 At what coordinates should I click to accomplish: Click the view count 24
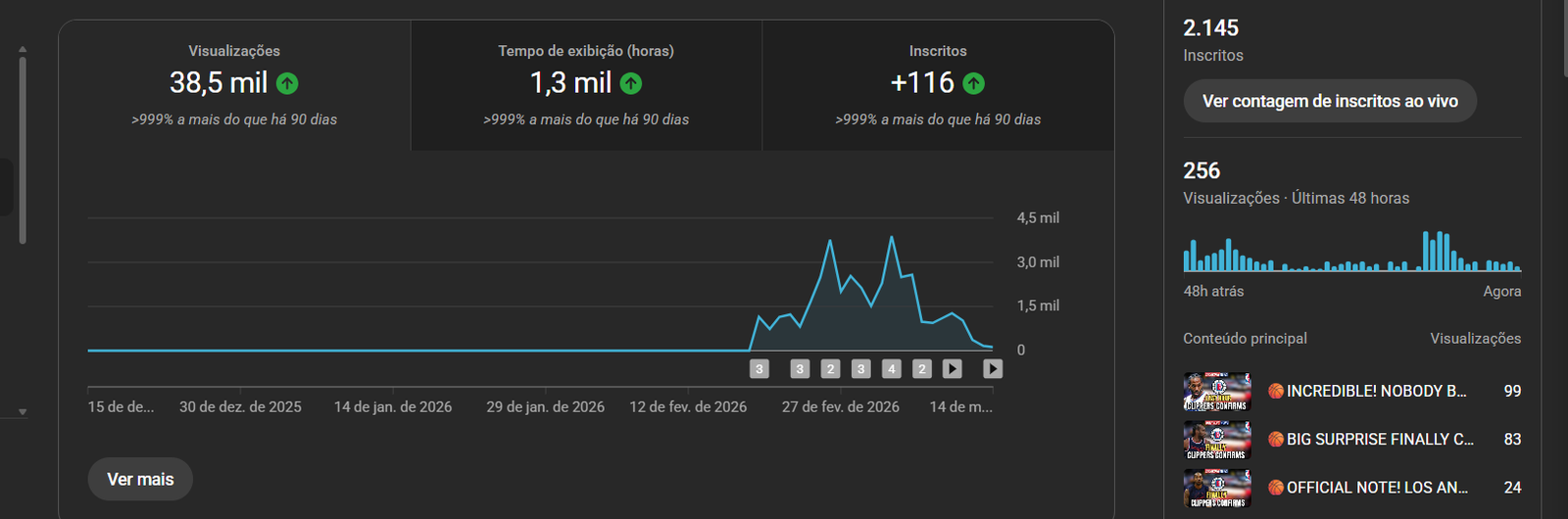pyautogui.click(x=1513, y=488)
